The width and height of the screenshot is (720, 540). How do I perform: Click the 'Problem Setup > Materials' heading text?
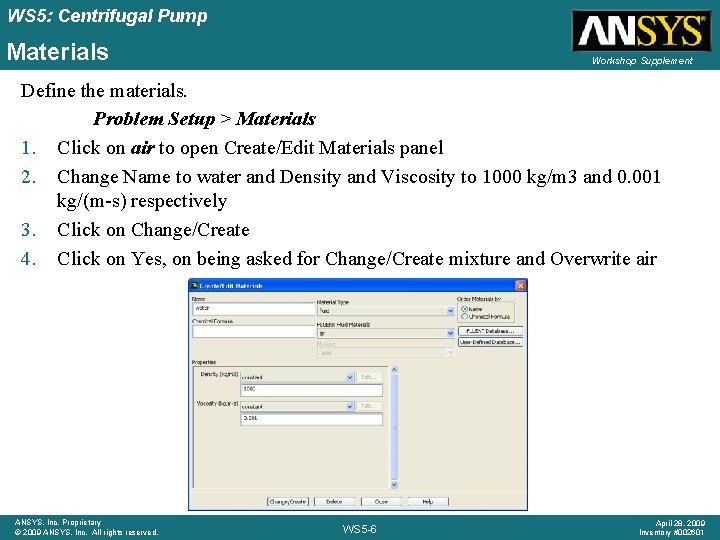204,119
